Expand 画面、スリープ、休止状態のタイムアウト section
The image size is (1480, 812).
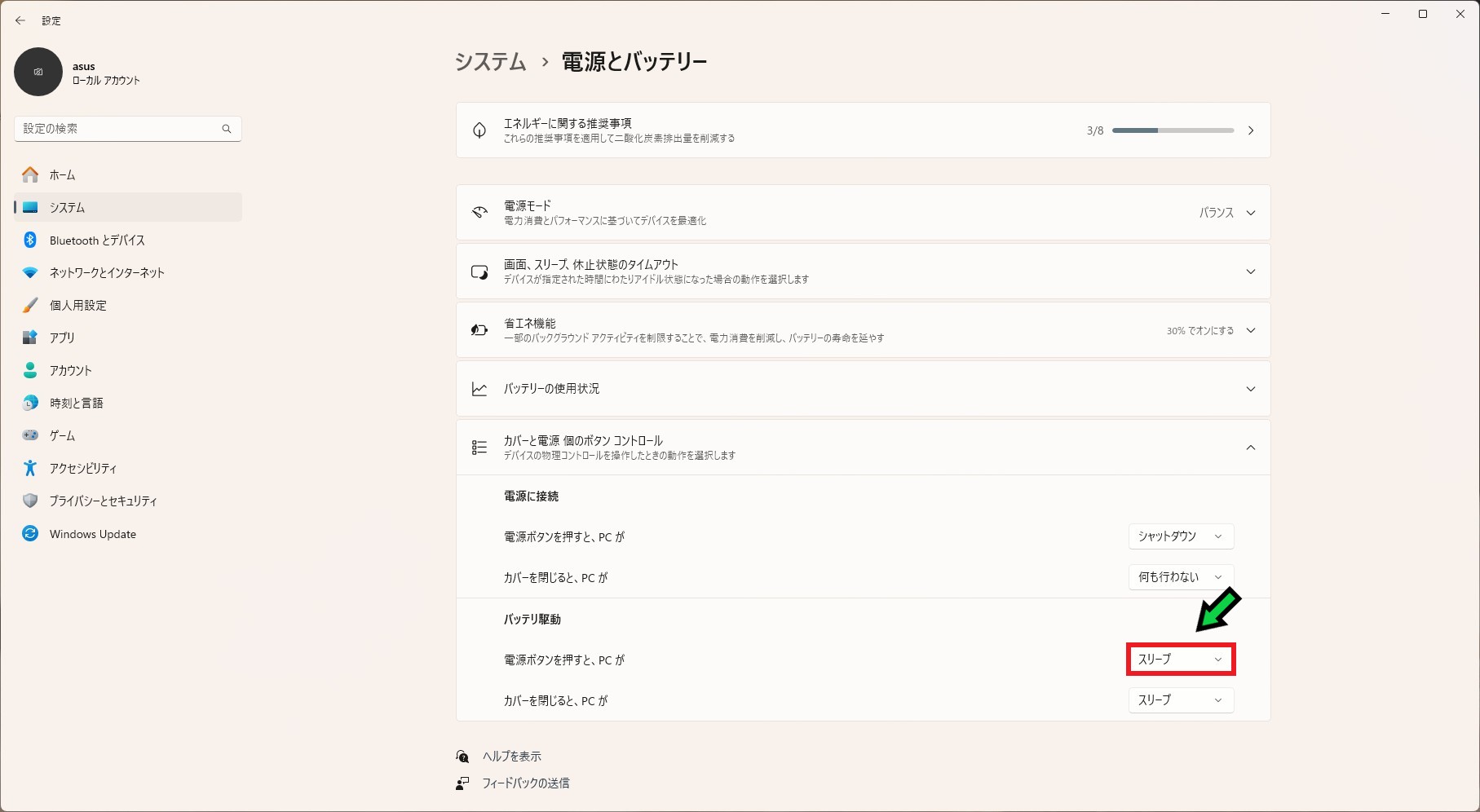pos(1250,271)
